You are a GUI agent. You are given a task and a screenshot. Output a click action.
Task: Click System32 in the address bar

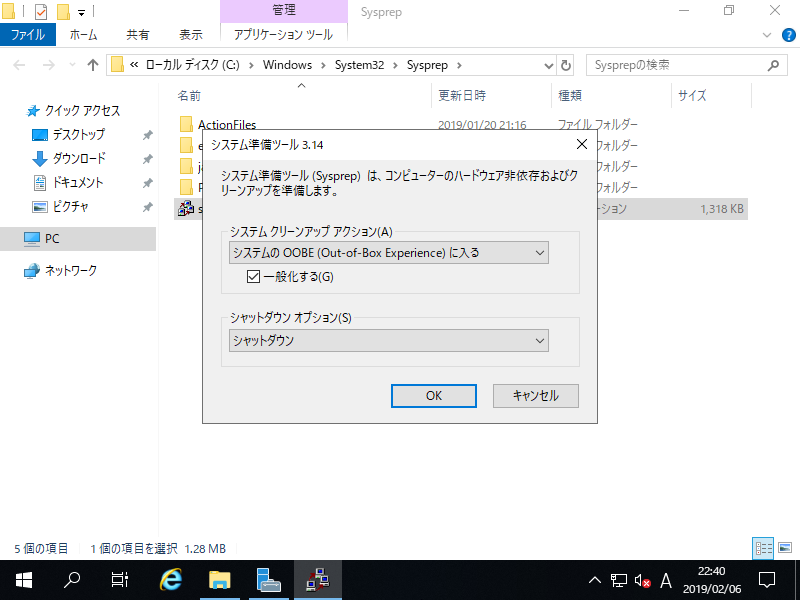pos(359,65)
